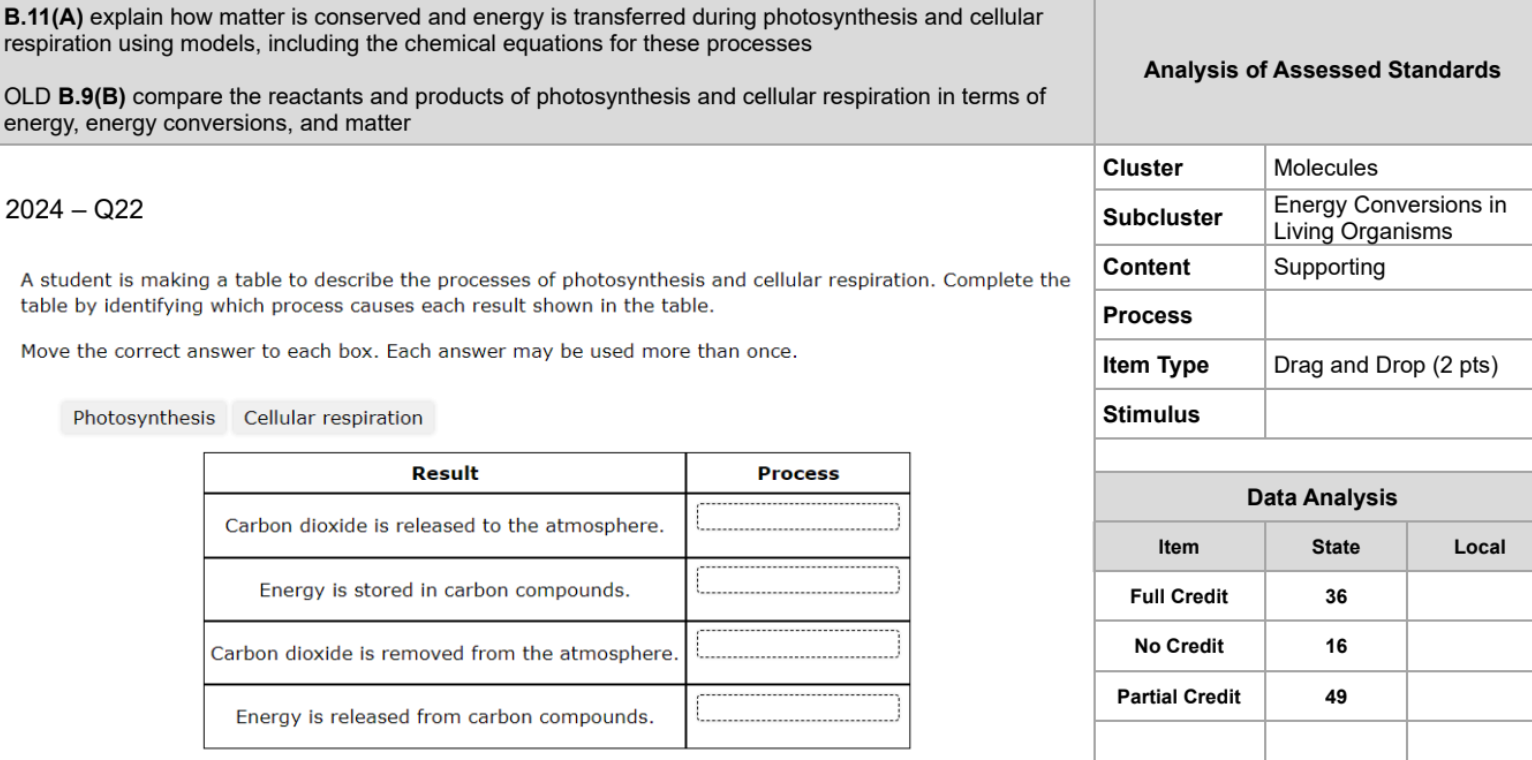The image size is (1532, 760).
Task: Click the Data Analysis header
Action: (x=1313, y=497)
